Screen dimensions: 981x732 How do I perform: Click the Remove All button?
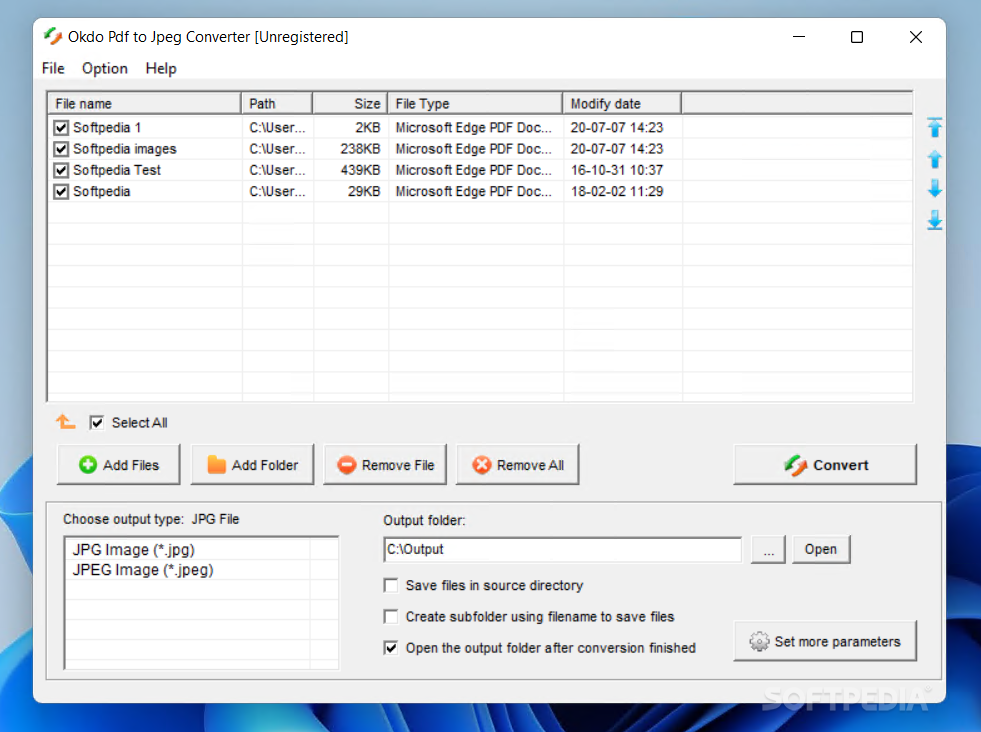pyautogui.click(x=517, y=465)
